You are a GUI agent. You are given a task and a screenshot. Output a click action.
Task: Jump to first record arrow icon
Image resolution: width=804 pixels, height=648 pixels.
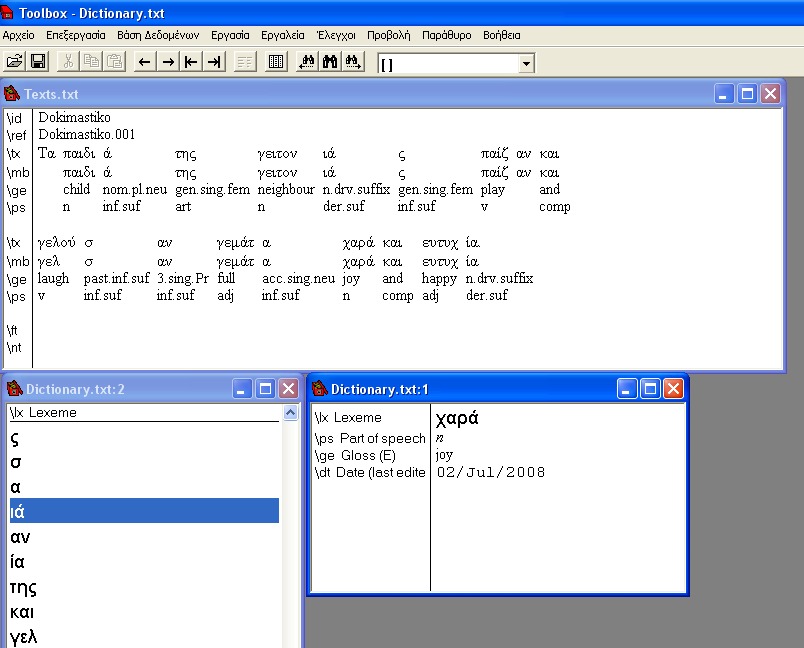point(191,62)
